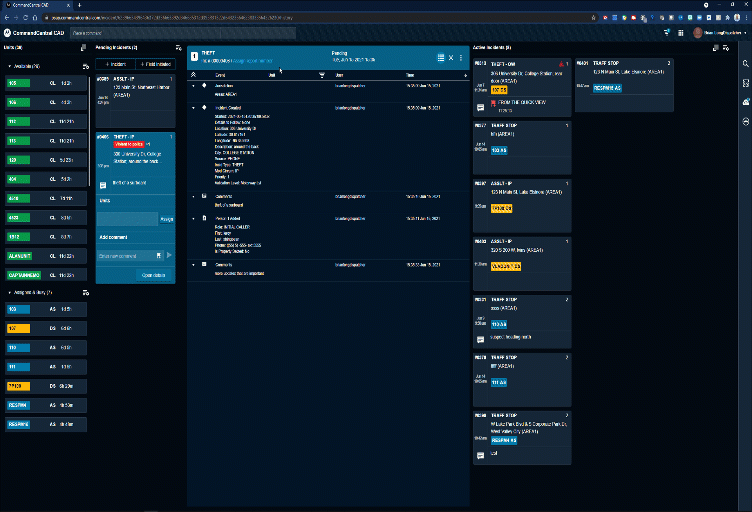Select the yellow TFIGH unit badge
Viewport: 752px width, 512px height.
[20, 386]
